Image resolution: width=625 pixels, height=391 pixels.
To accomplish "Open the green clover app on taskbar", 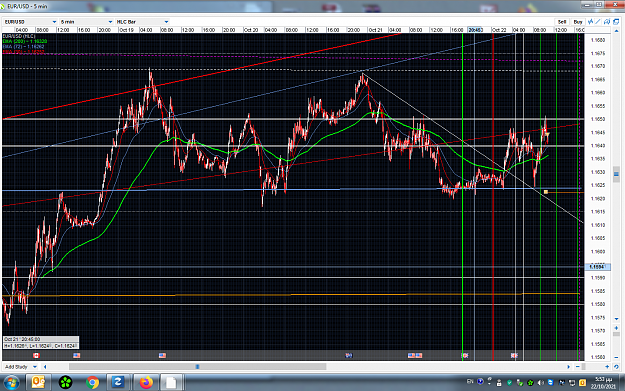I will click(65, 383).
